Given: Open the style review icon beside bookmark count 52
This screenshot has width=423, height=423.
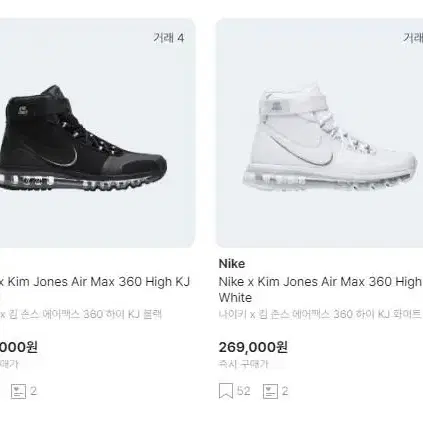Looking at the screenshot, I should (270, 391).
